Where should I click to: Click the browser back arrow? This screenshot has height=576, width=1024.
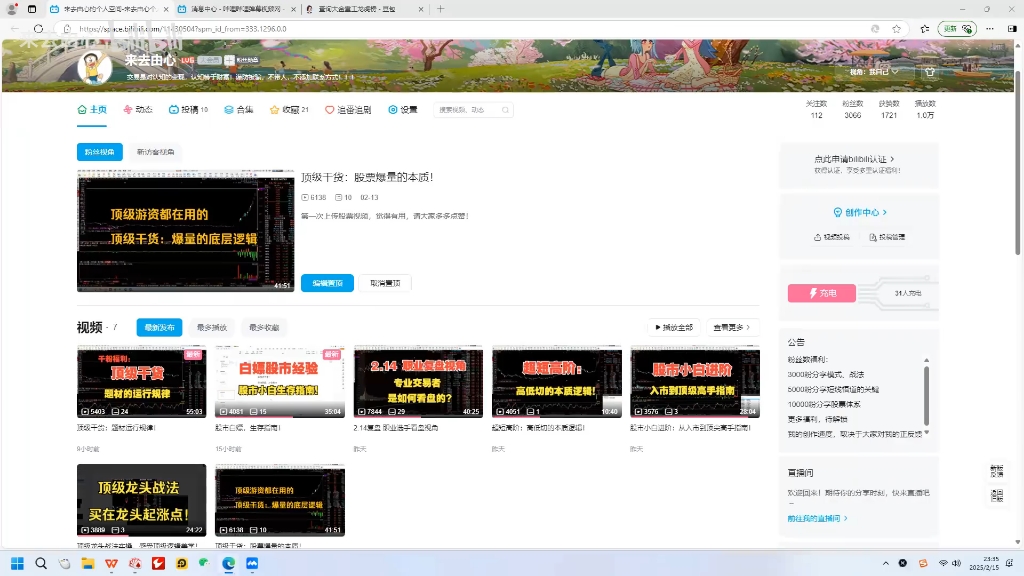[x=15, y=29]
